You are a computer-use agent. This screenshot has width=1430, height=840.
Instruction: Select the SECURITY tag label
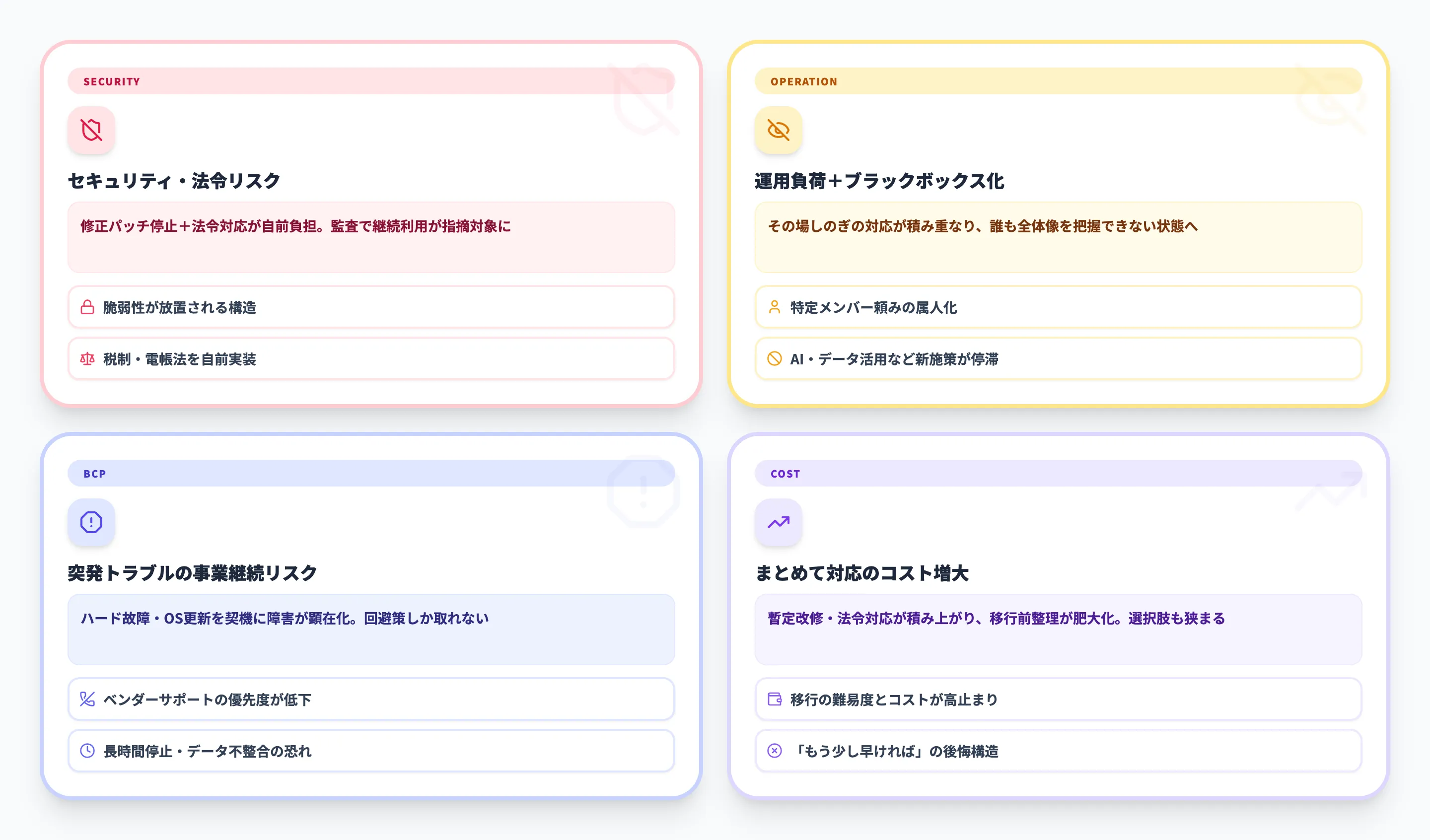pyautogui.click(x=111, y=81)
